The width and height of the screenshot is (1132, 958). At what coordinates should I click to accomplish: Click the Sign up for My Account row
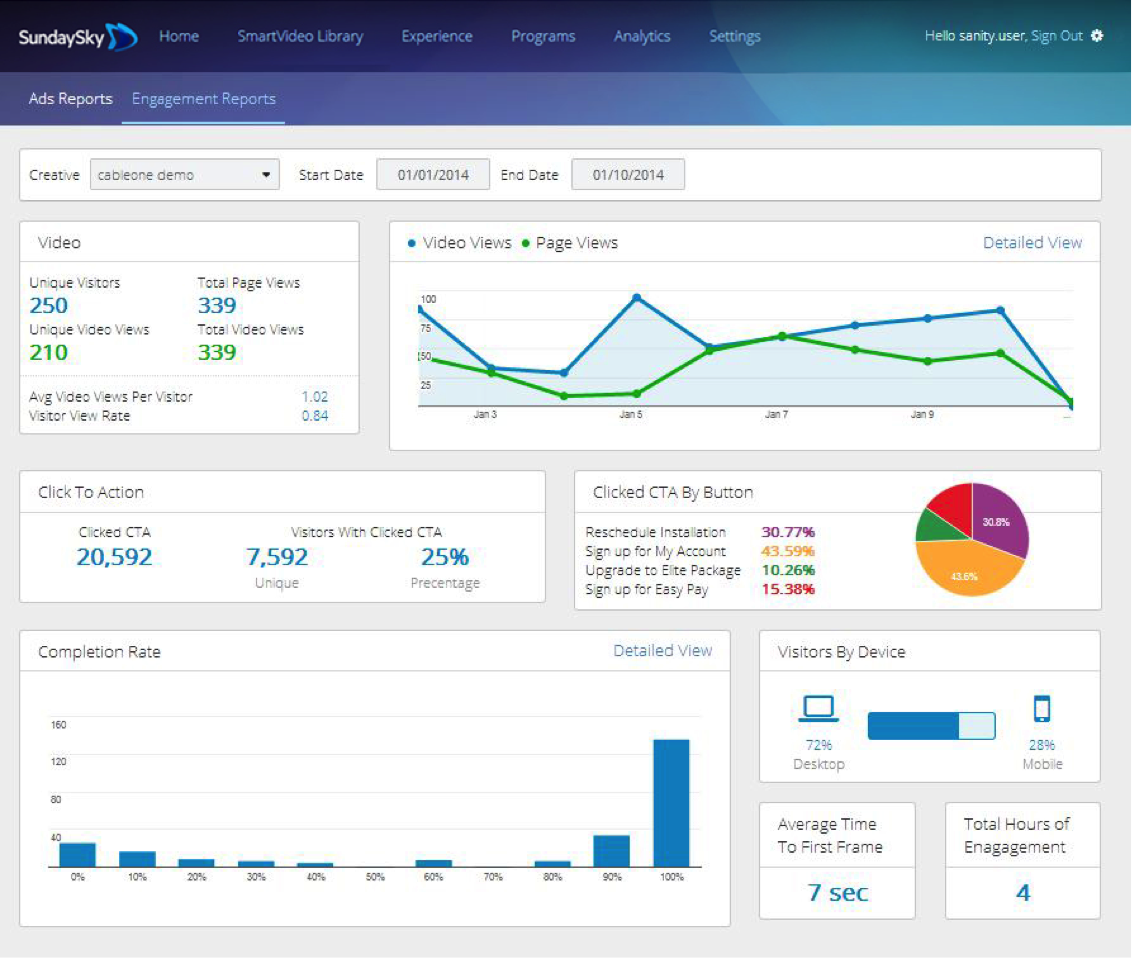click(x=700, y=552)
